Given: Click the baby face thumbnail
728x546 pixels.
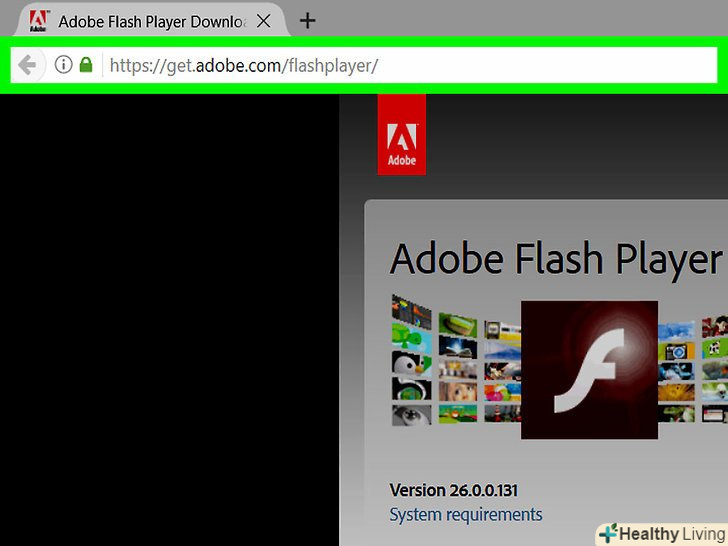Looking at the screenshot, I should (x=458, y=391).
